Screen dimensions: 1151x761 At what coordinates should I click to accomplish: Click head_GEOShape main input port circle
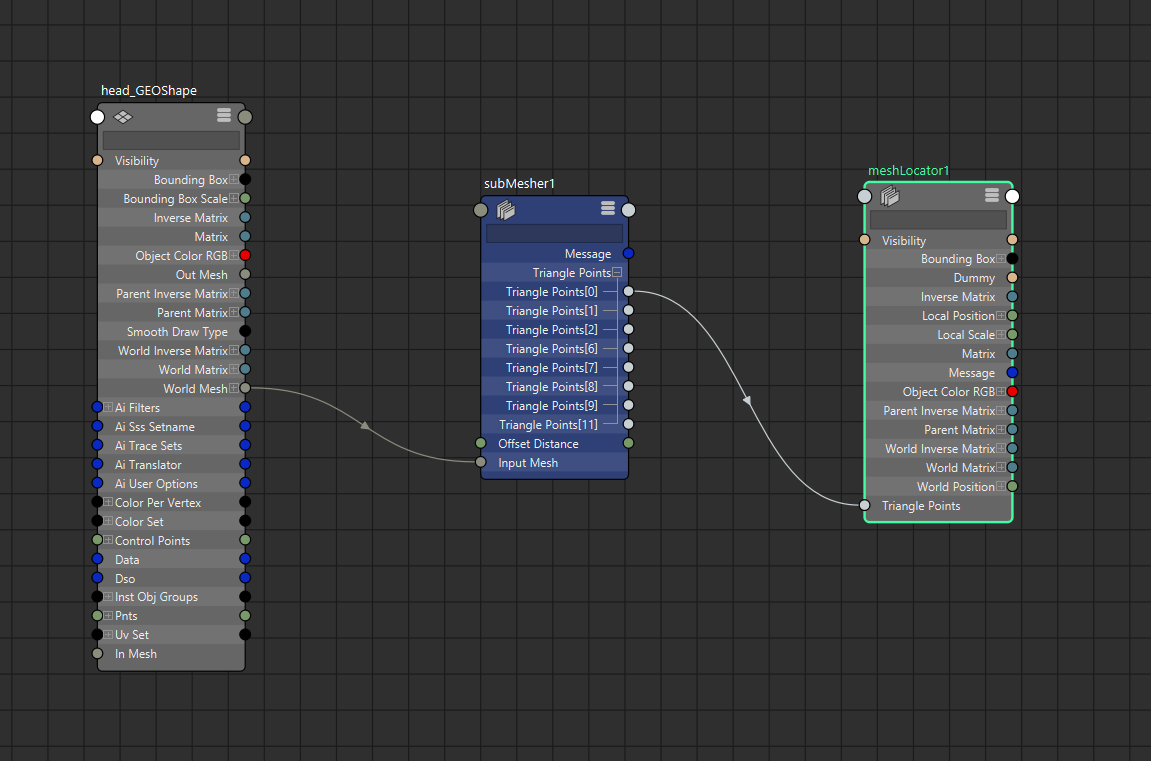pyautogui.click(x=98, y=117)
